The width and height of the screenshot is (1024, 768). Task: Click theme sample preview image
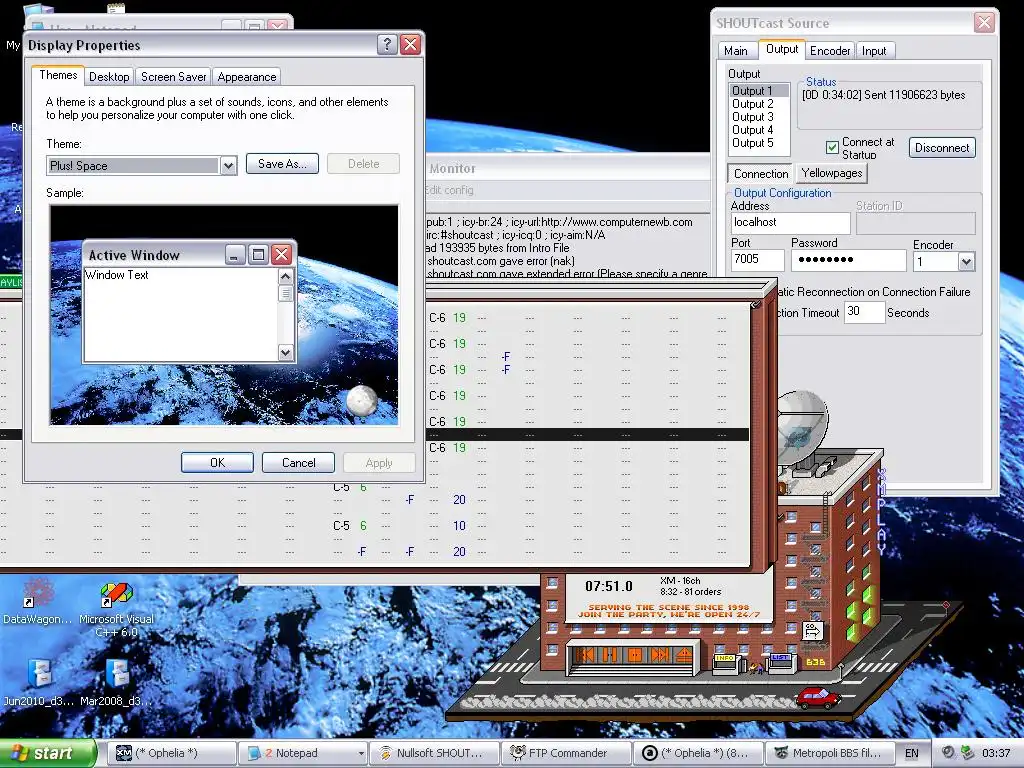click(224, 315)
